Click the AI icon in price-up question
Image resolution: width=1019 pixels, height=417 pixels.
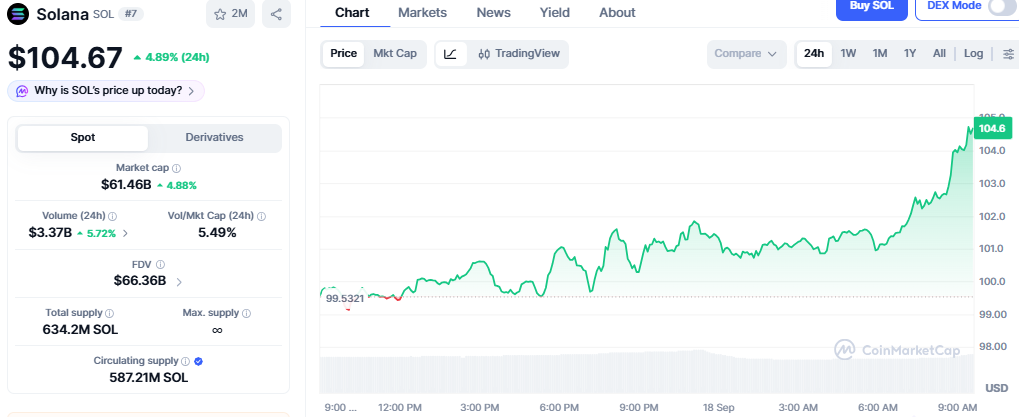click(22, 91)
